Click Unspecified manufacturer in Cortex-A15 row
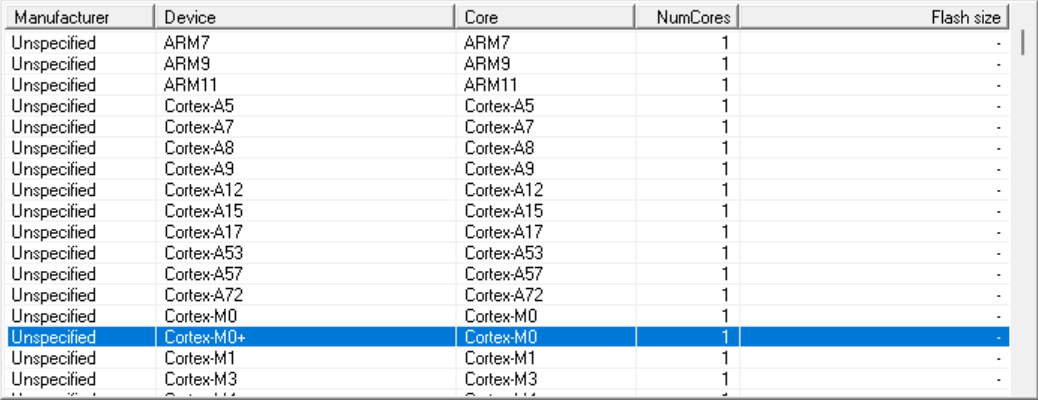Viewport: 1038px width, 400px height. 54,212
